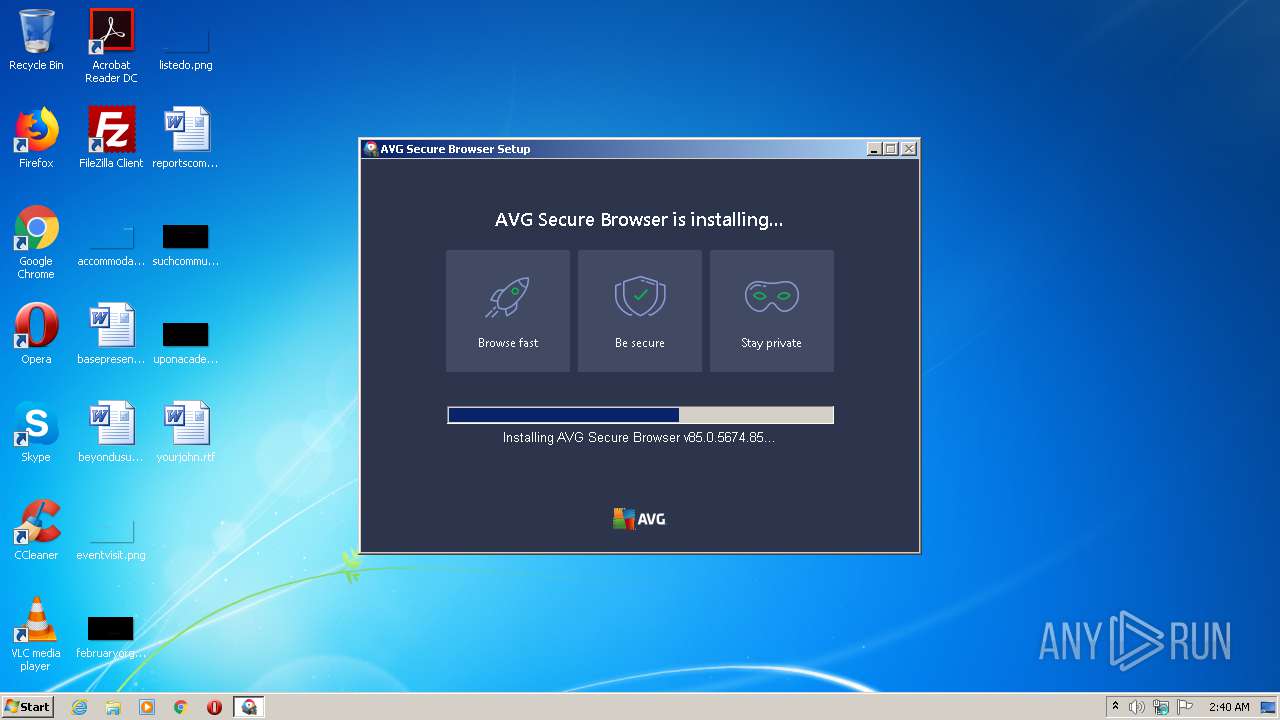This screenshot has width=1280, height=720.
Task: Click 'AVG Secure Browser is installing...' heading
Action: coord(639,219)
